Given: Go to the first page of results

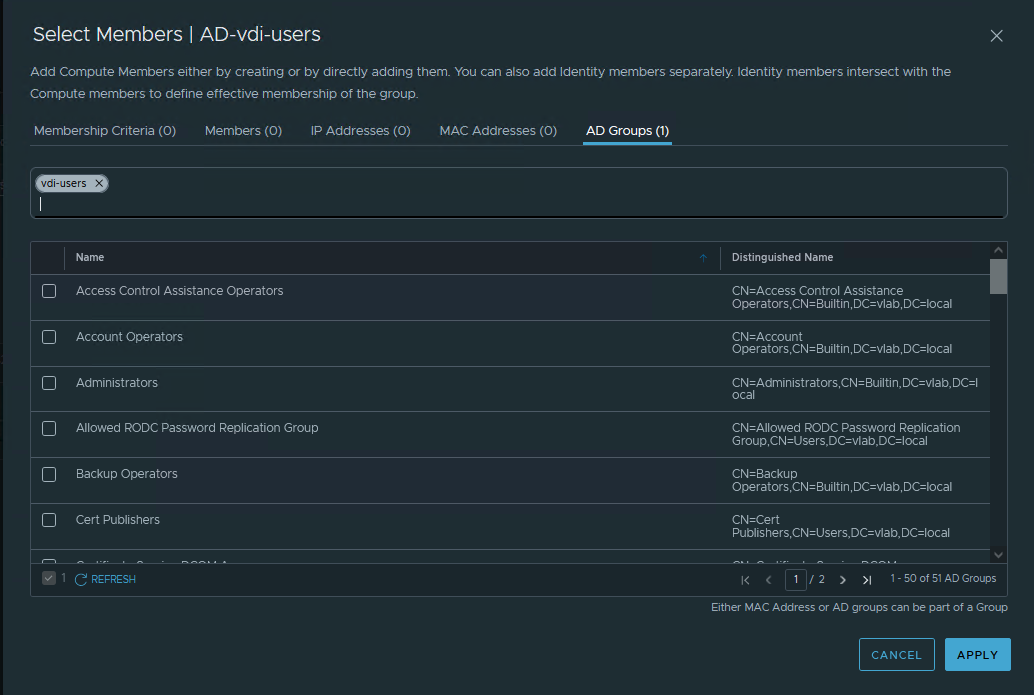Looking at the screenshot, I should click(x=745, y=579).
